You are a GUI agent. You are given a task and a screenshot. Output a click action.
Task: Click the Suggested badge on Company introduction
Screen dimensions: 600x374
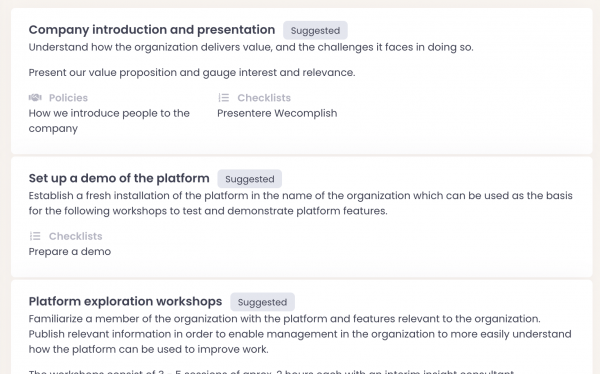tap(315, 30)
